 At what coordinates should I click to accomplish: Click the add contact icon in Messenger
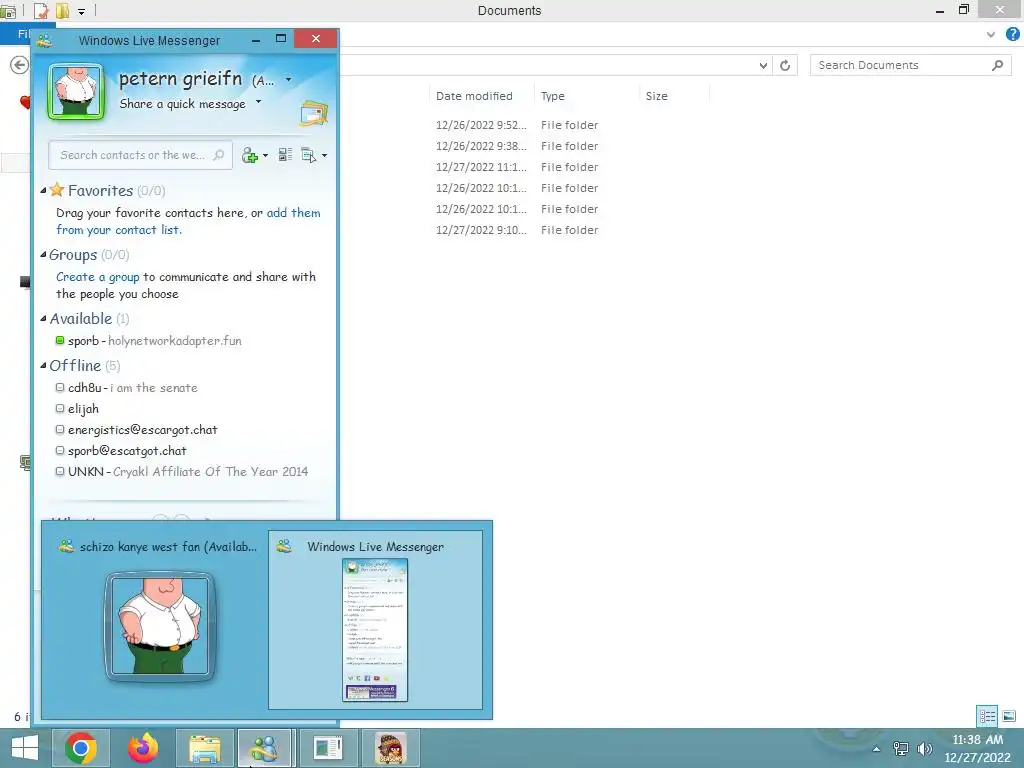coord(250,155)
